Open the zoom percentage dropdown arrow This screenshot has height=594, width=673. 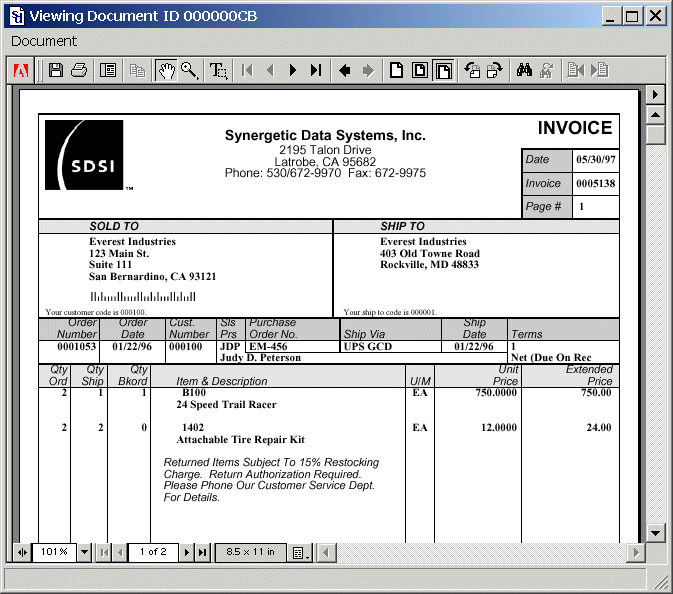tap(84, 552)
